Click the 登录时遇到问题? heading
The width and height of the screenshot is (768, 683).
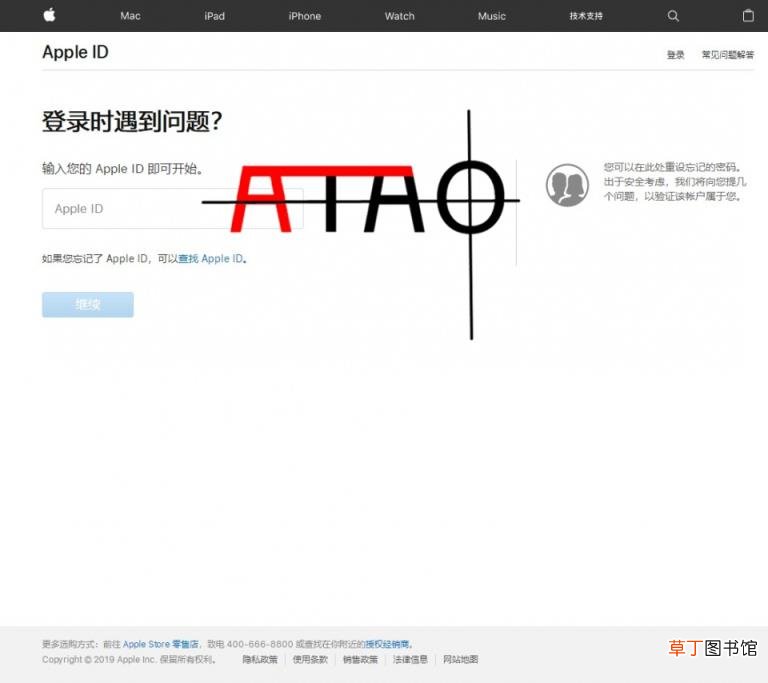(x=132, y=121)
